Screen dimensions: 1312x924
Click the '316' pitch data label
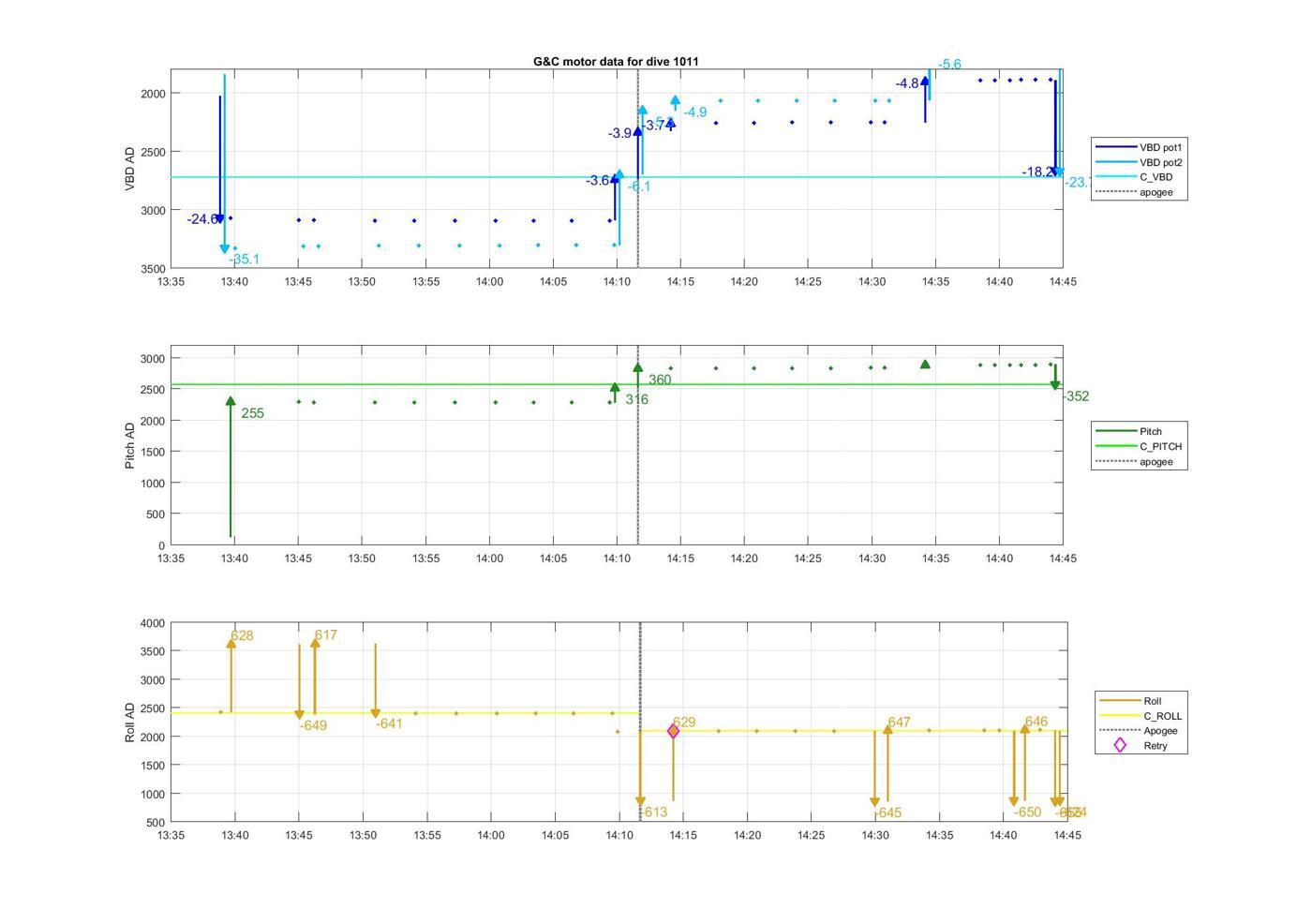click(x=637, y=399)
